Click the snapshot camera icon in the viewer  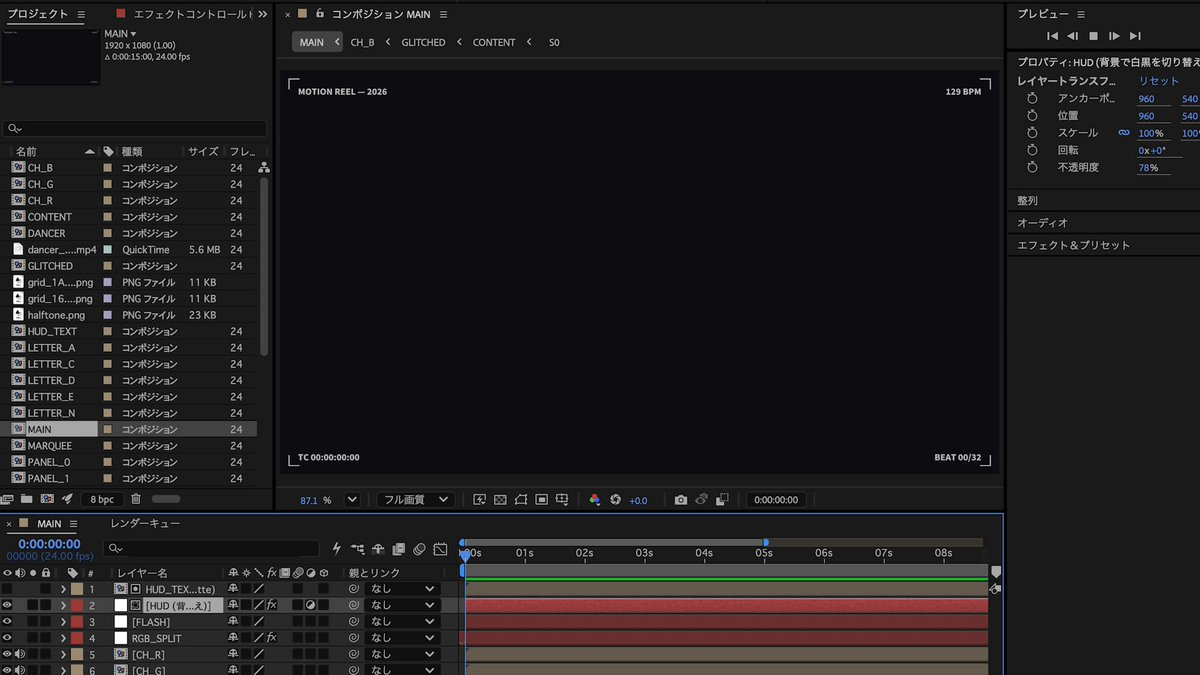click(x=681, y=500)
